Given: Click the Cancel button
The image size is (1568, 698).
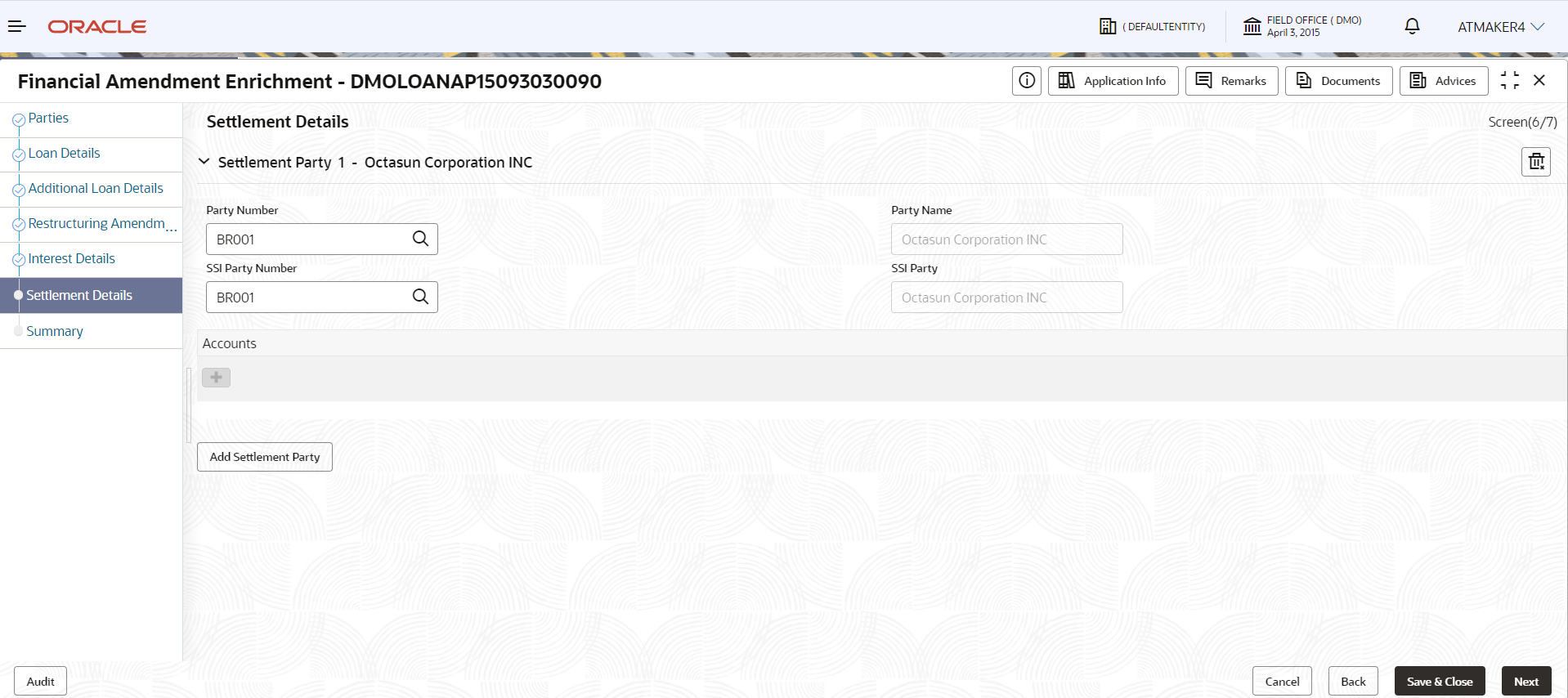Looking at the screenshot, I should pyautogui.click(x=1282, y=682).
